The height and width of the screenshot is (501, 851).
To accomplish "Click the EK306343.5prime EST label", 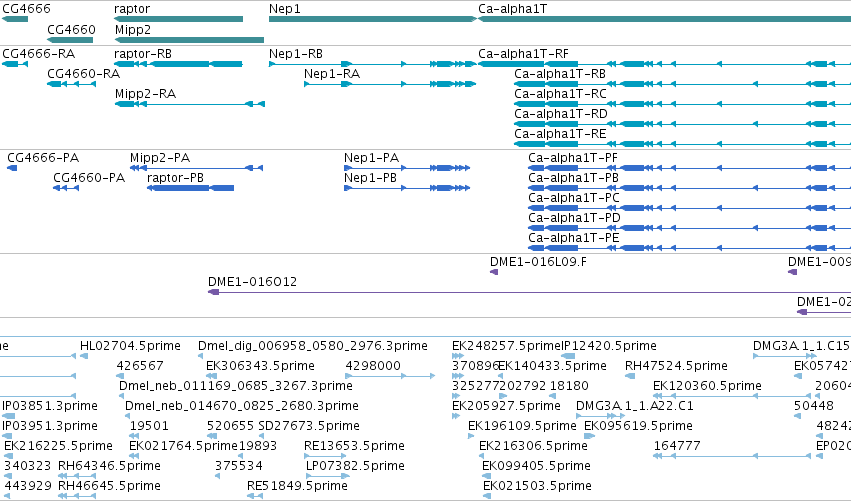I will [260, 366].
